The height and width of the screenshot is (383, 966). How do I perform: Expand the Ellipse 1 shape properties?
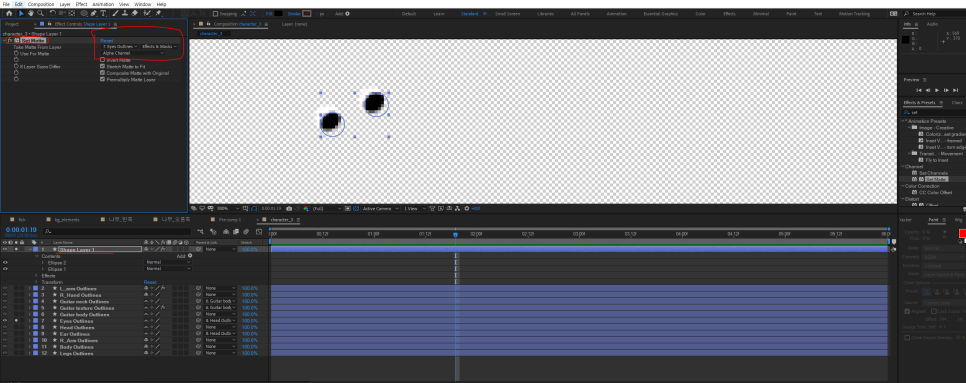pyautogui.click(x=43, y=269)
